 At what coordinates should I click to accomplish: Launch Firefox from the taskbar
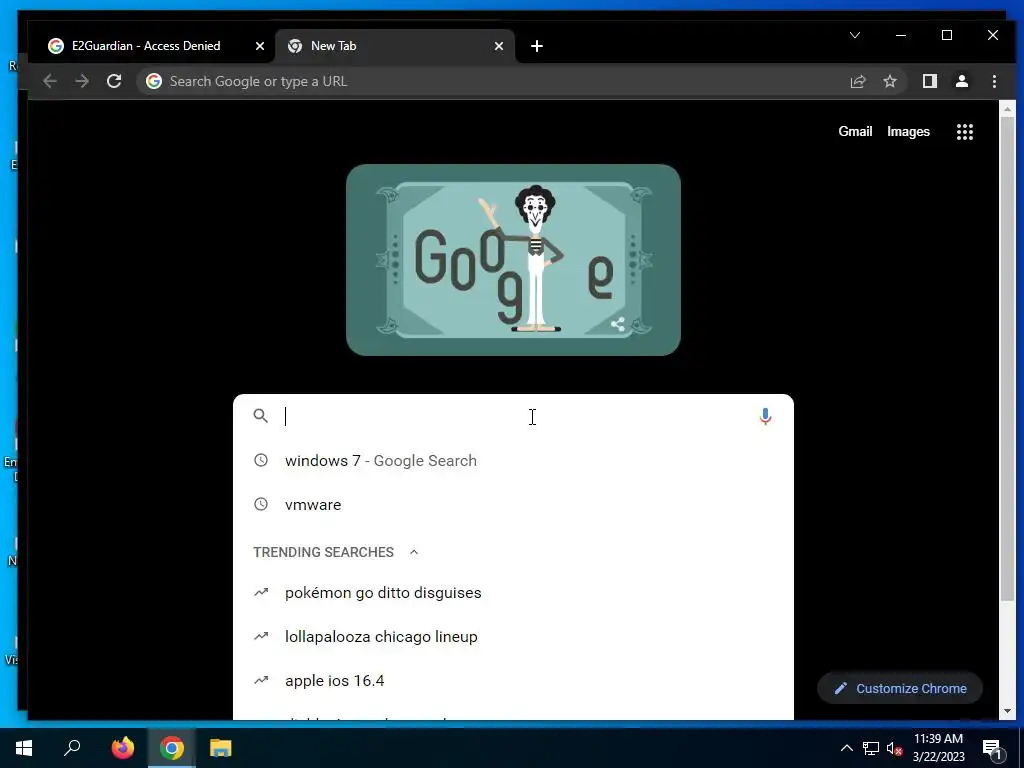pos(122,748)
